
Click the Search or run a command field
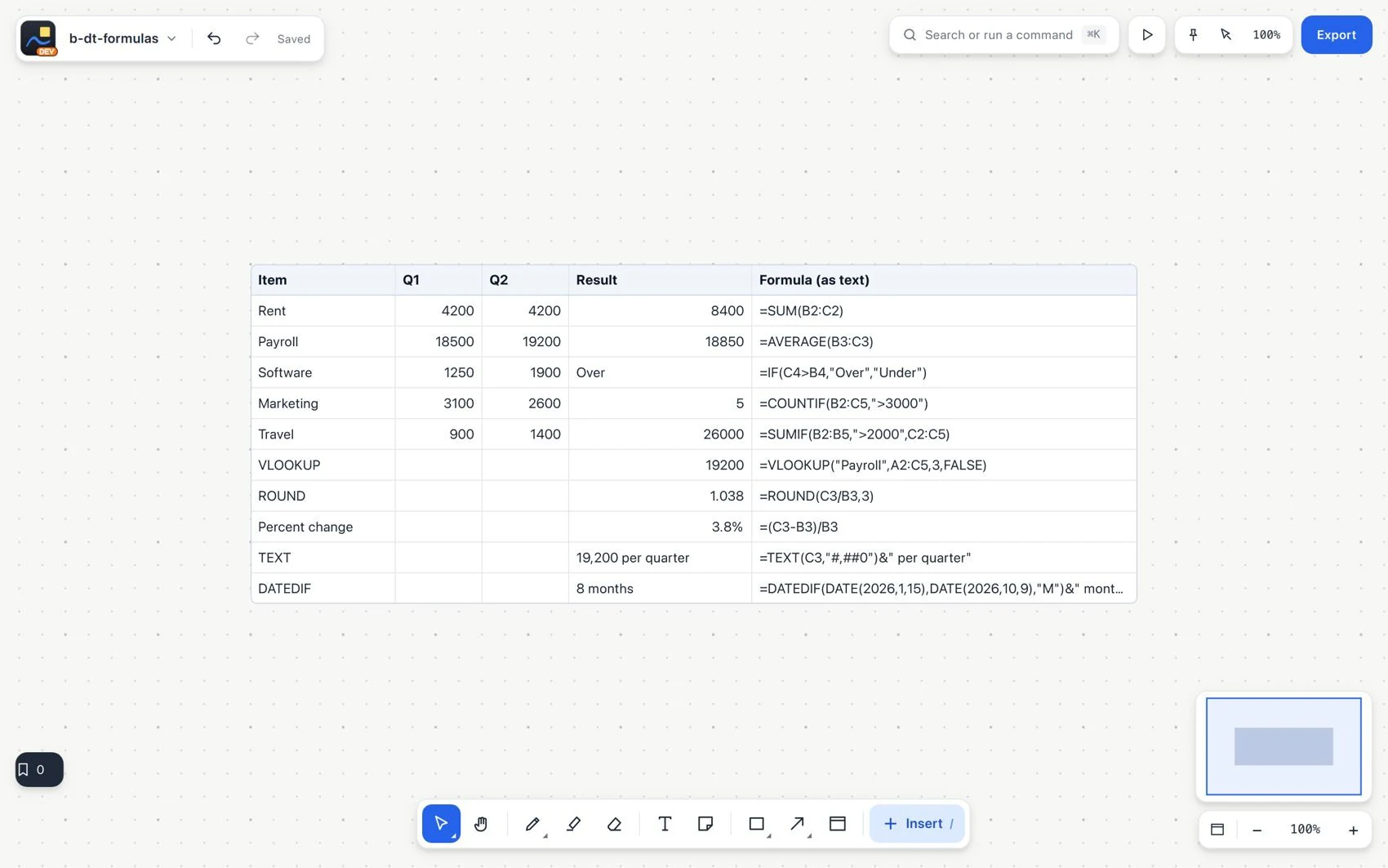tap(1003, 35)
